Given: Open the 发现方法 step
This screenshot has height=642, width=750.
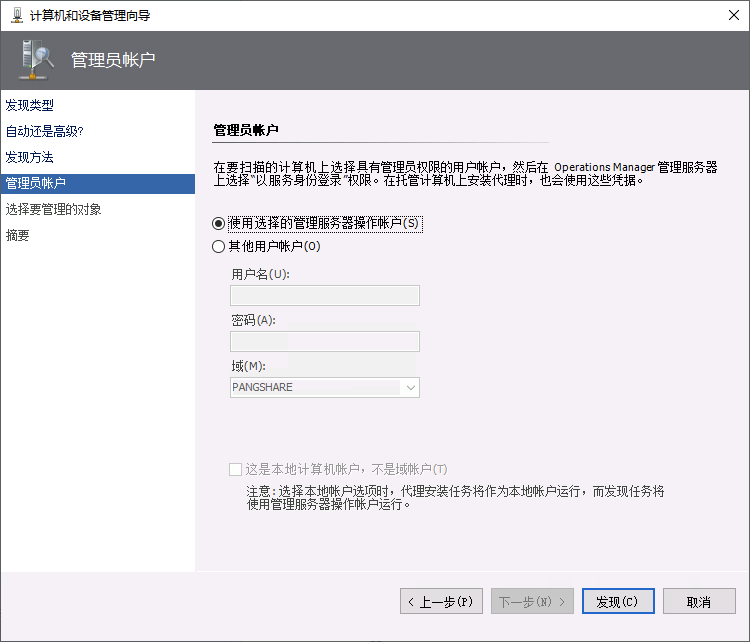Looking at the screenshot, I should click(29, 157).
